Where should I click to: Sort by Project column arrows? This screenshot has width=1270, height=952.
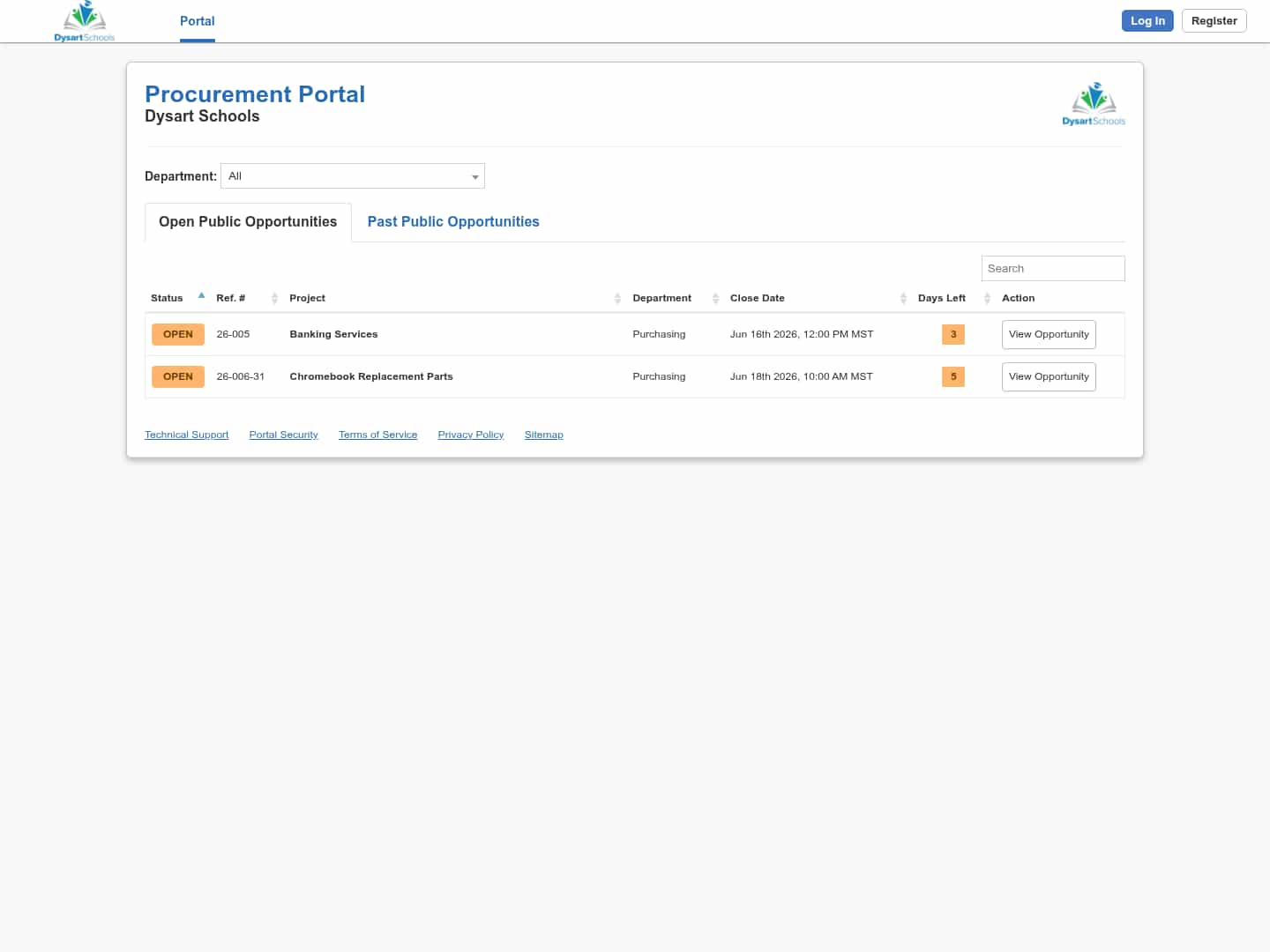(617, 299)
